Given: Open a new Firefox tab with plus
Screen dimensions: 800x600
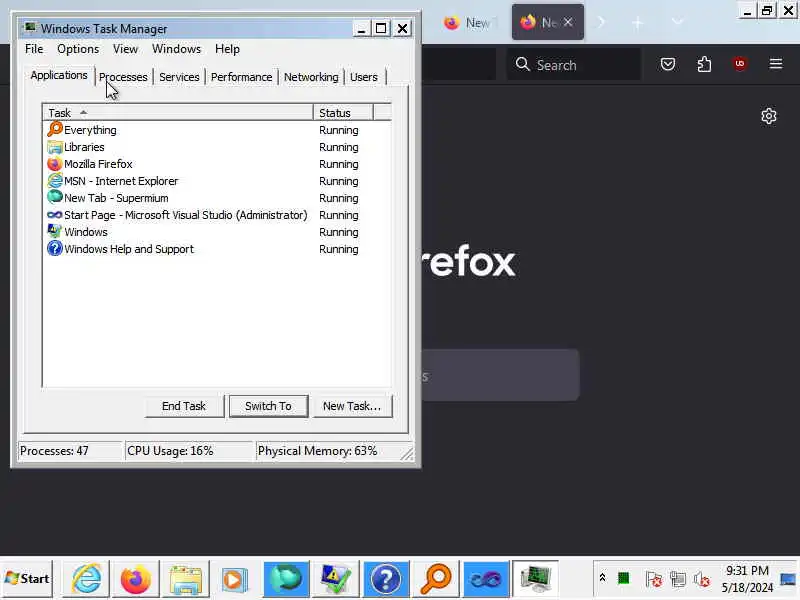Looking at the screenshot, I should pos(637,22).
